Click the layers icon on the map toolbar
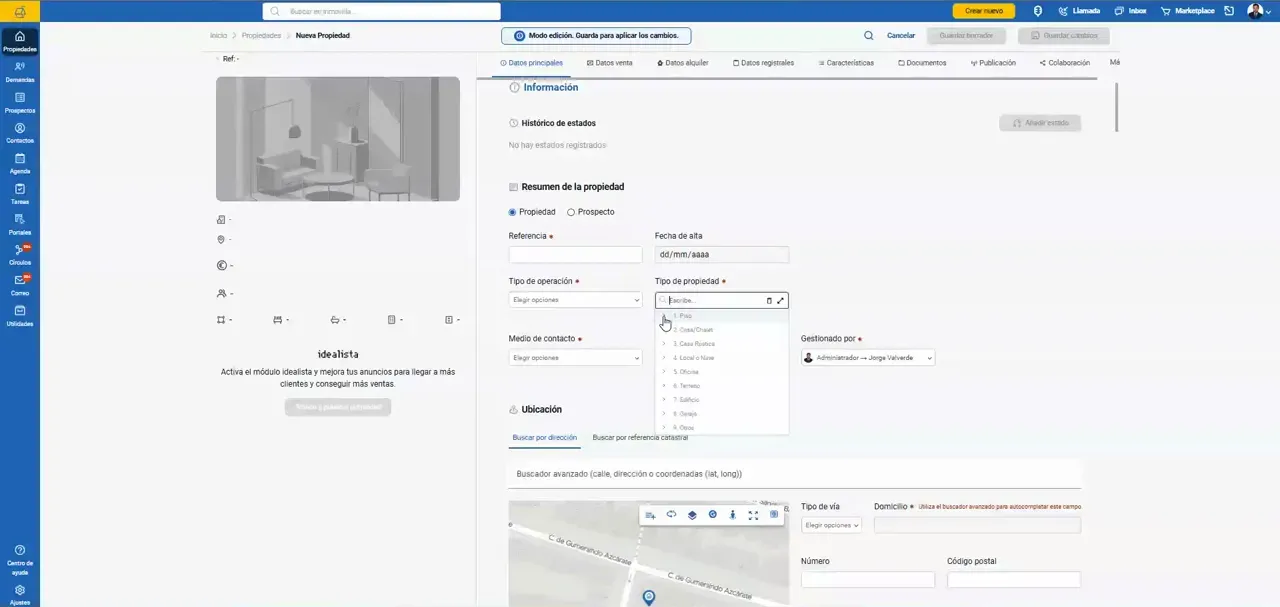This screenshot has height=607, width=1280. (x=692, y=515)
